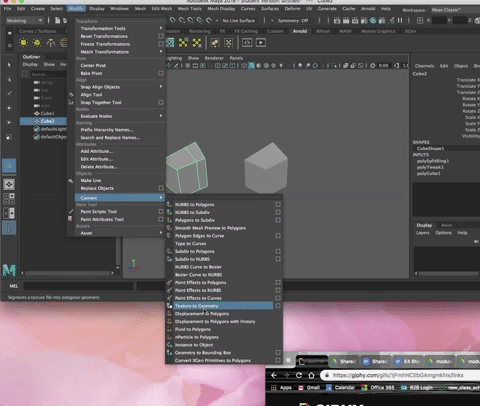Open Polygons to Subdiv option box
This screenshot has height=406, width=480.
point(278,220)
